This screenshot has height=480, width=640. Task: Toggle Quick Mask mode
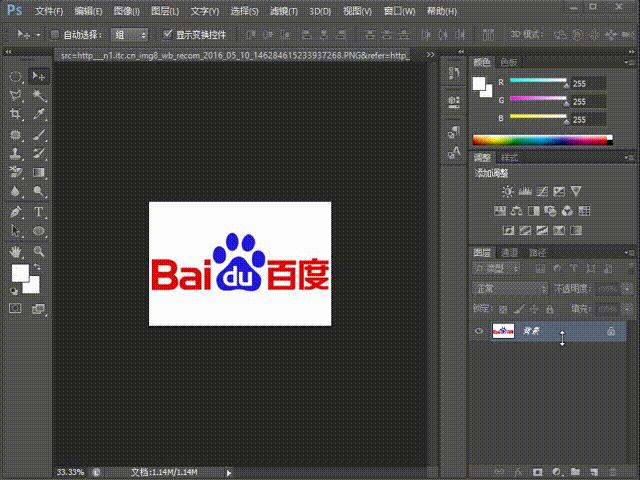pos(16,308)
